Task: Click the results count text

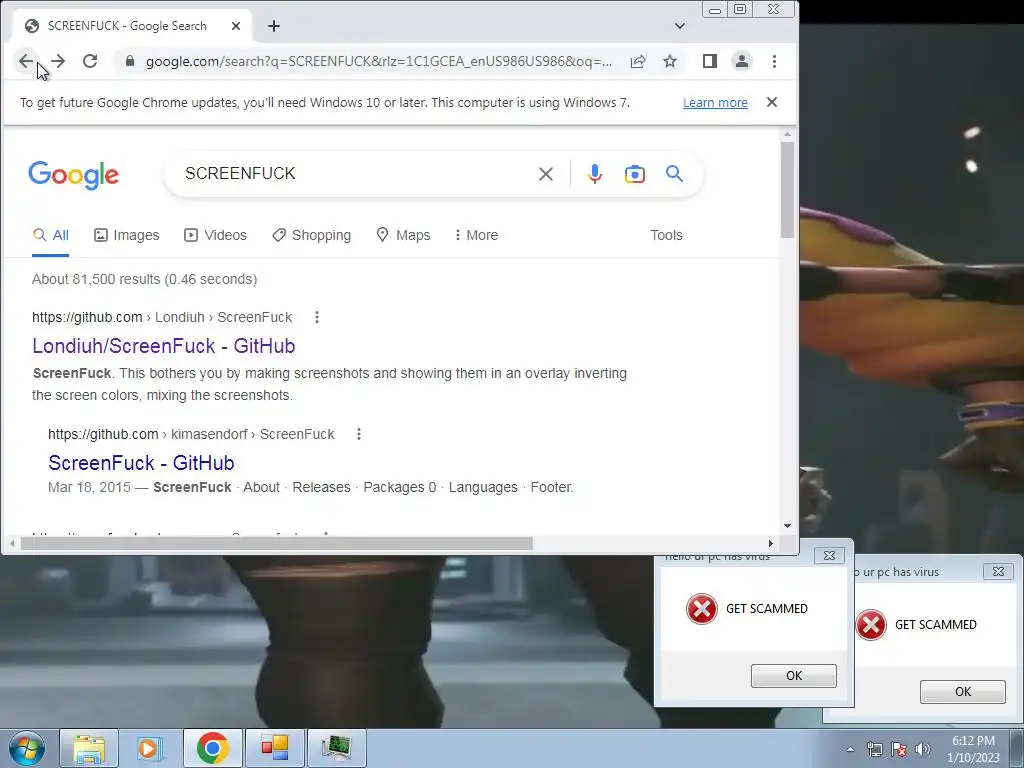Action: pyautogui.click(x=144, y=280)
